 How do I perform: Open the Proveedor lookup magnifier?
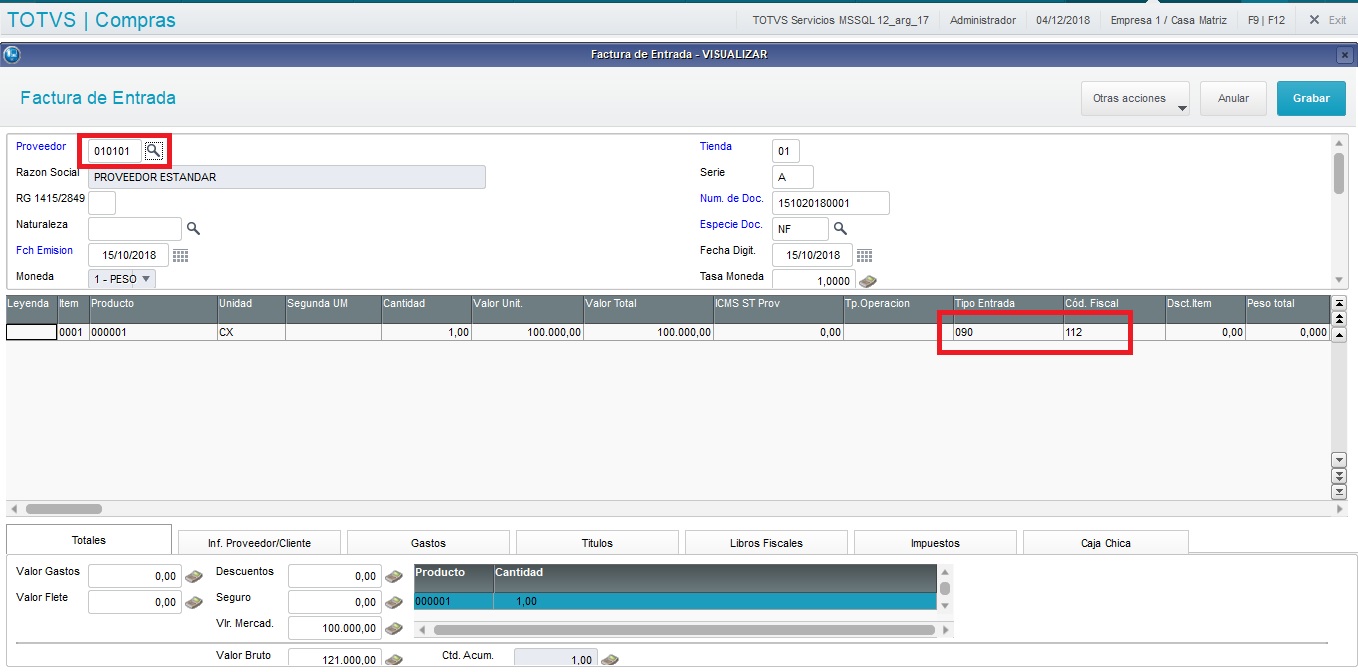153,151
